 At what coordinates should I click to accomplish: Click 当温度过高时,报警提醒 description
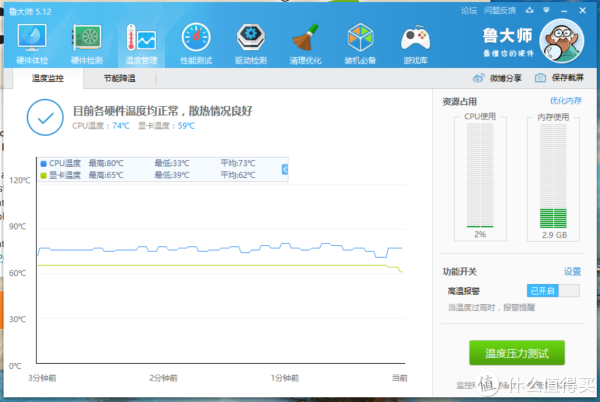pos(491,308)
